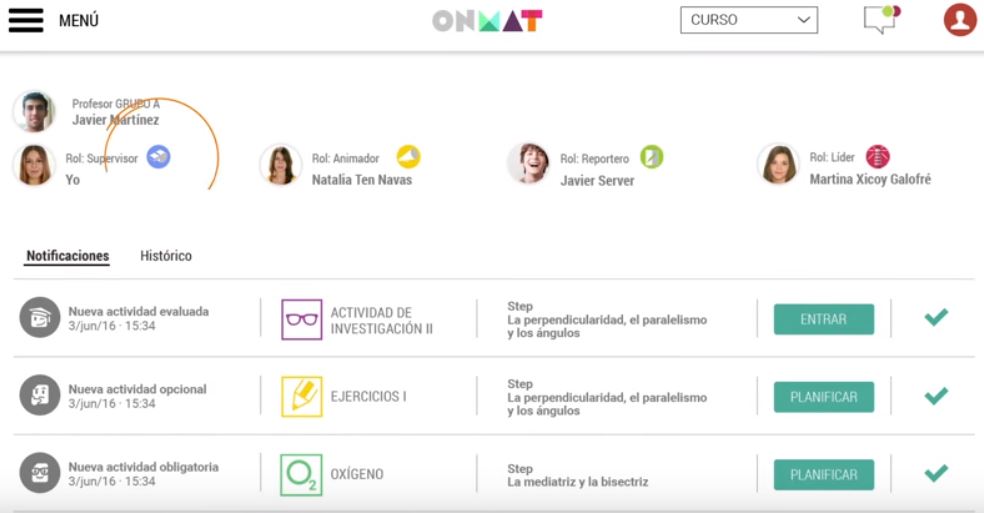
Task: Open the chat messages speech bubble icon
Action: coord(882,19)
